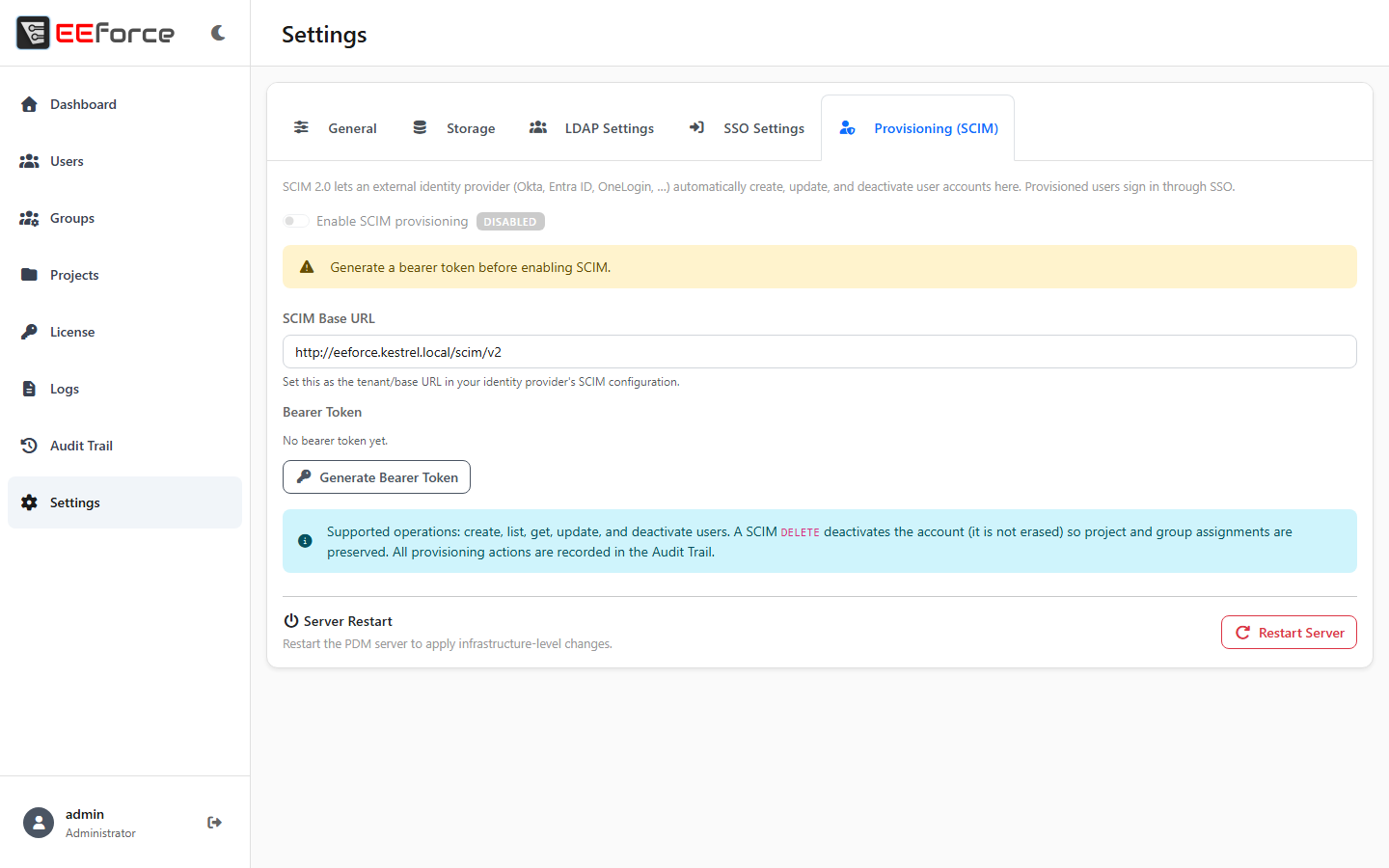Generate a bearer token
This screenshot has width=1389, height=868.
point(376,477)
